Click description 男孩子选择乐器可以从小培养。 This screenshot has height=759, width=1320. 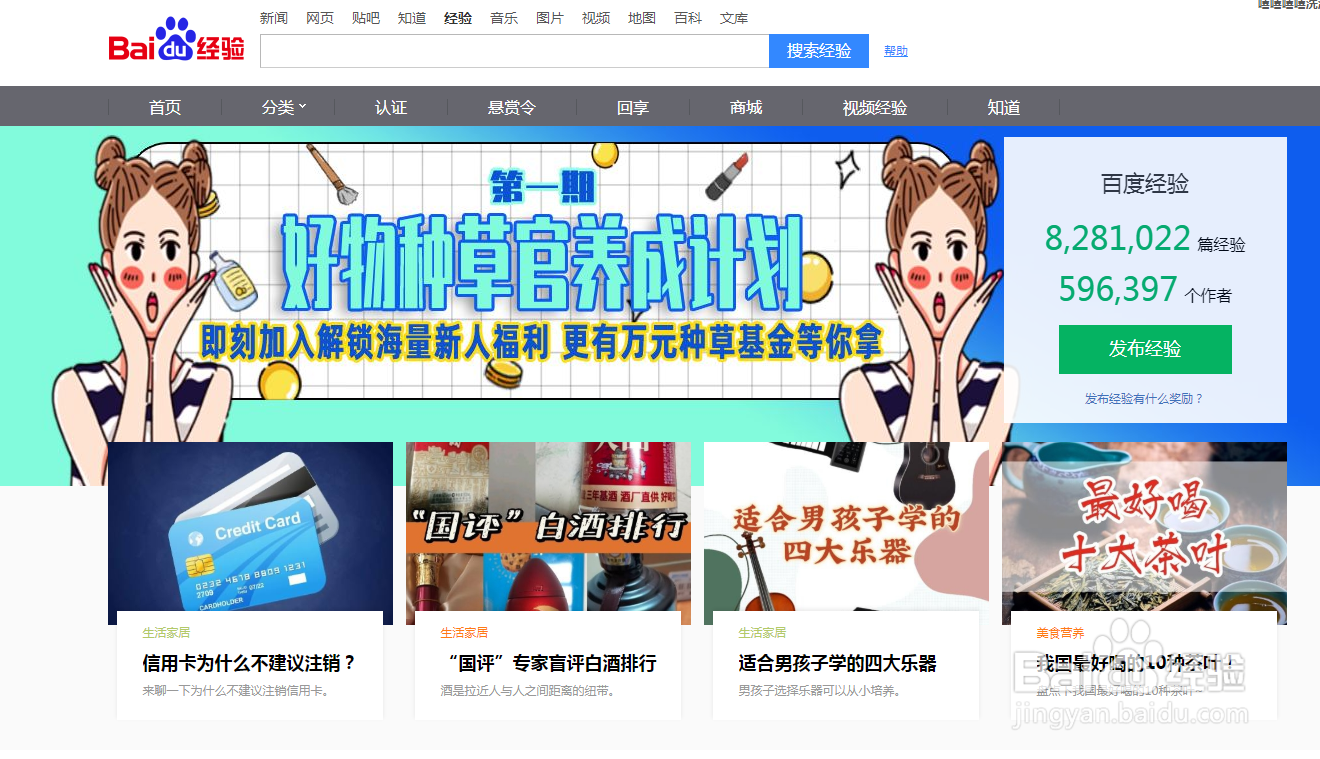pos(819,690)
